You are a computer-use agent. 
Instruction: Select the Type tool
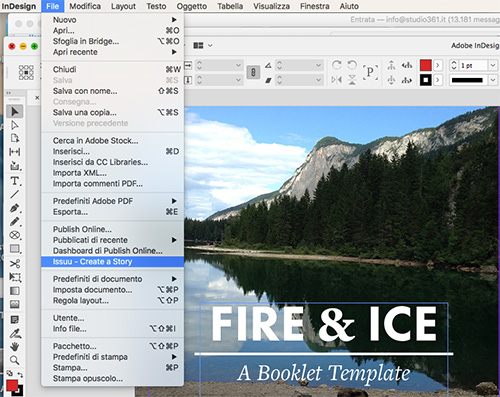tap(15, 181)
